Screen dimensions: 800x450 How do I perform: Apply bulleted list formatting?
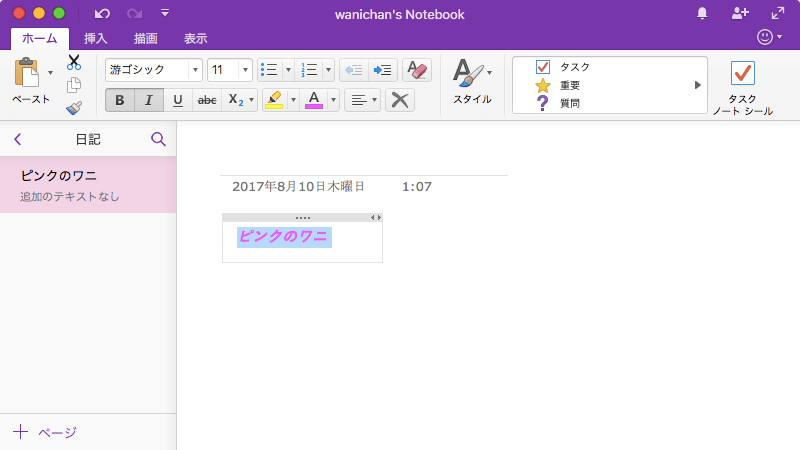pyautogui.click(x=269, y=70)
